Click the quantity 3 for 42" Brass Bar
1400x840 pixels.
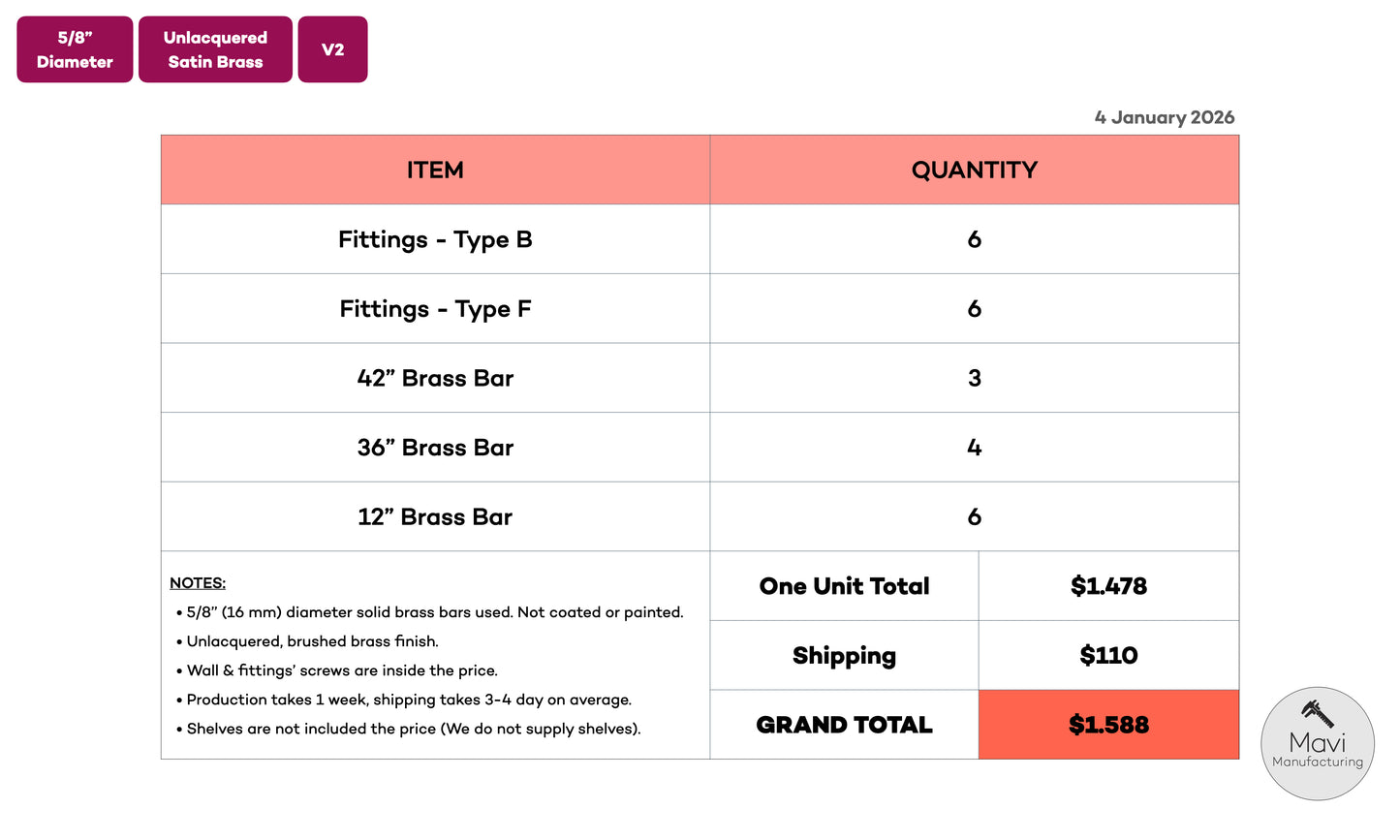click(x=974, y=378)
